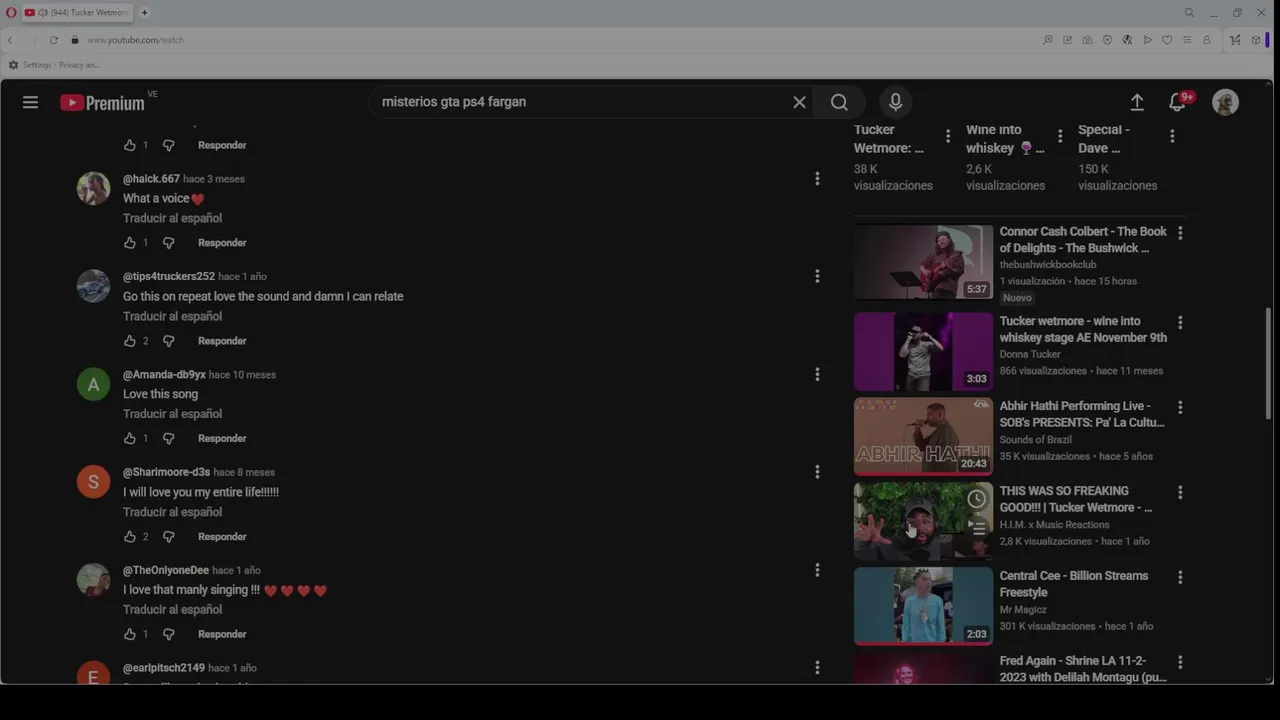
Task: Open the notifications bell
Action: pyautogui.click(x=1179, y=102)
